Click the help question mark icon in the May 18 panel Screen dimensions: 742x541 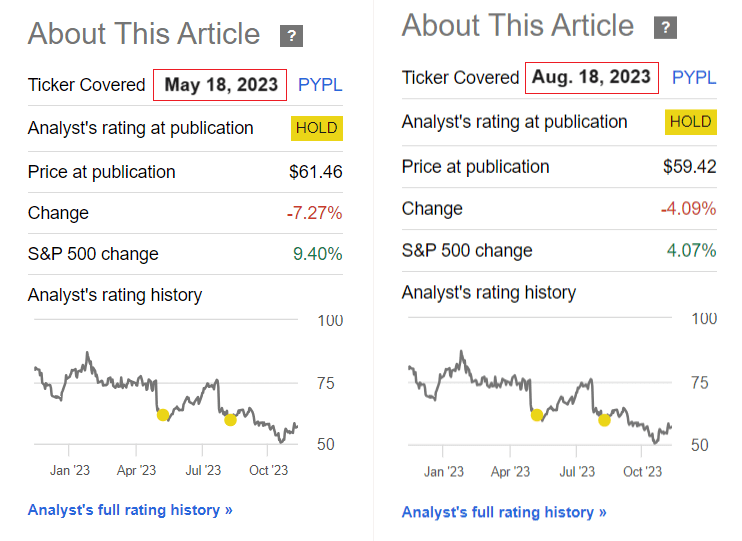point(292,37)
